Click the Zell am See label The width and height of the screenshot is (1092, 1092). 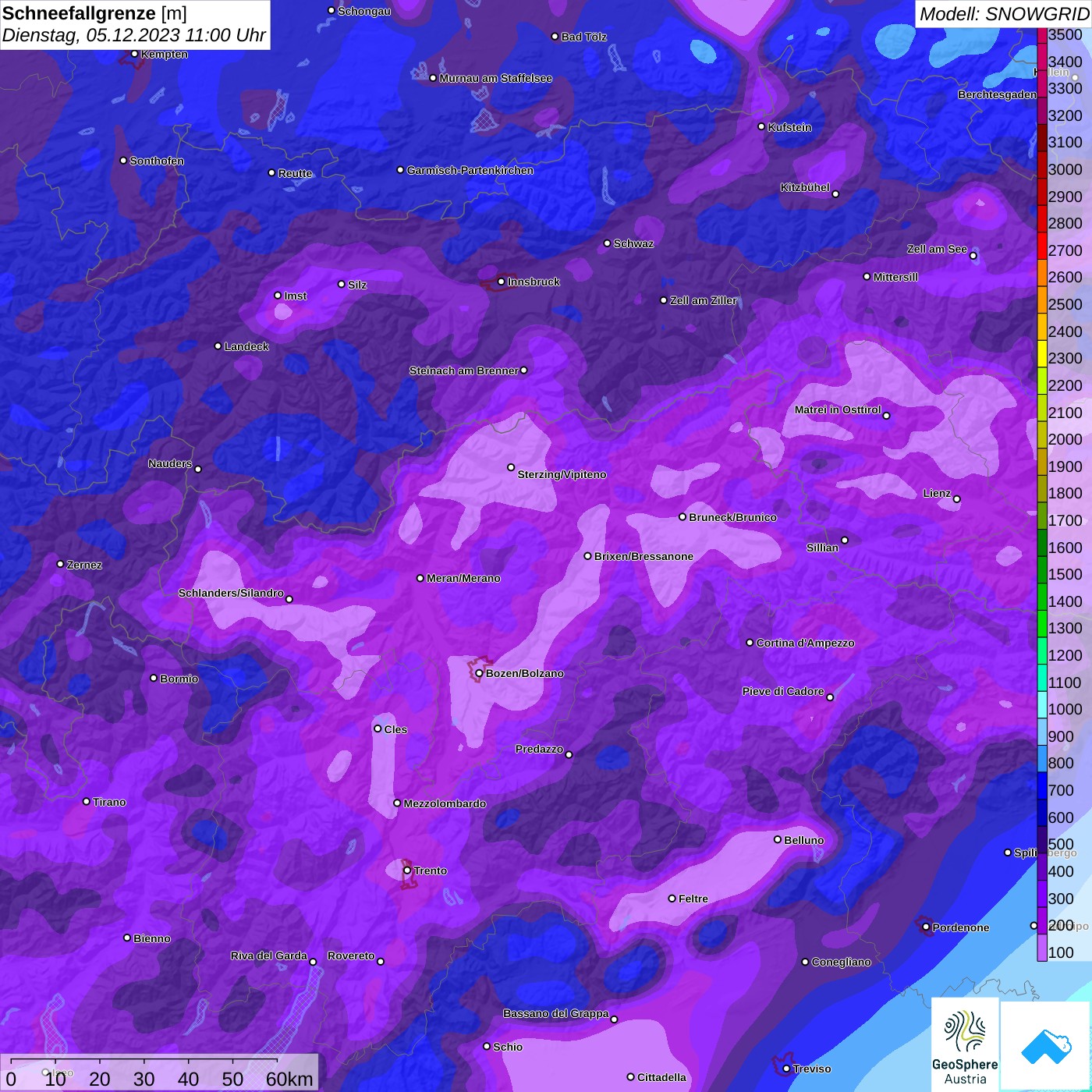click(937, 249)
